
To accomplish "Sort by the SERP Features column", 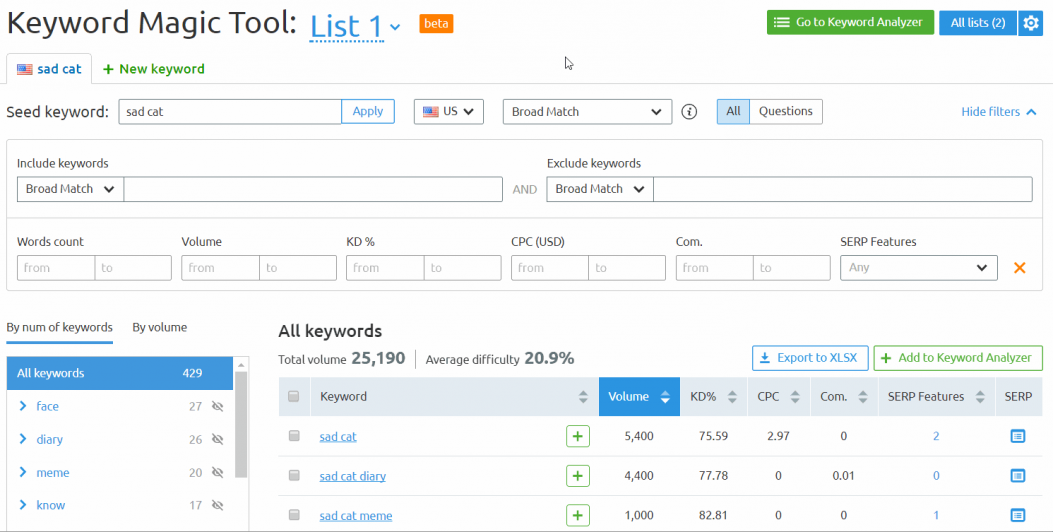I will [980, 397].
